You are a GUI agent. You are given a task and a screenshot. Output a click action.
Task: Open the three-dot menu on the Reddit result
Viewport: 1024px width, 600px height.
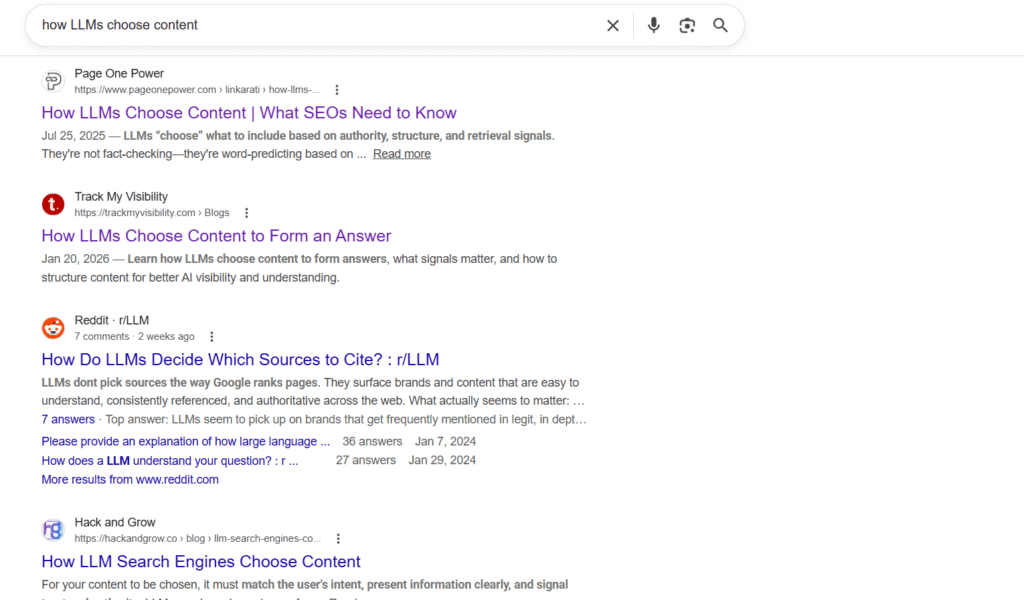click(212, 336)
